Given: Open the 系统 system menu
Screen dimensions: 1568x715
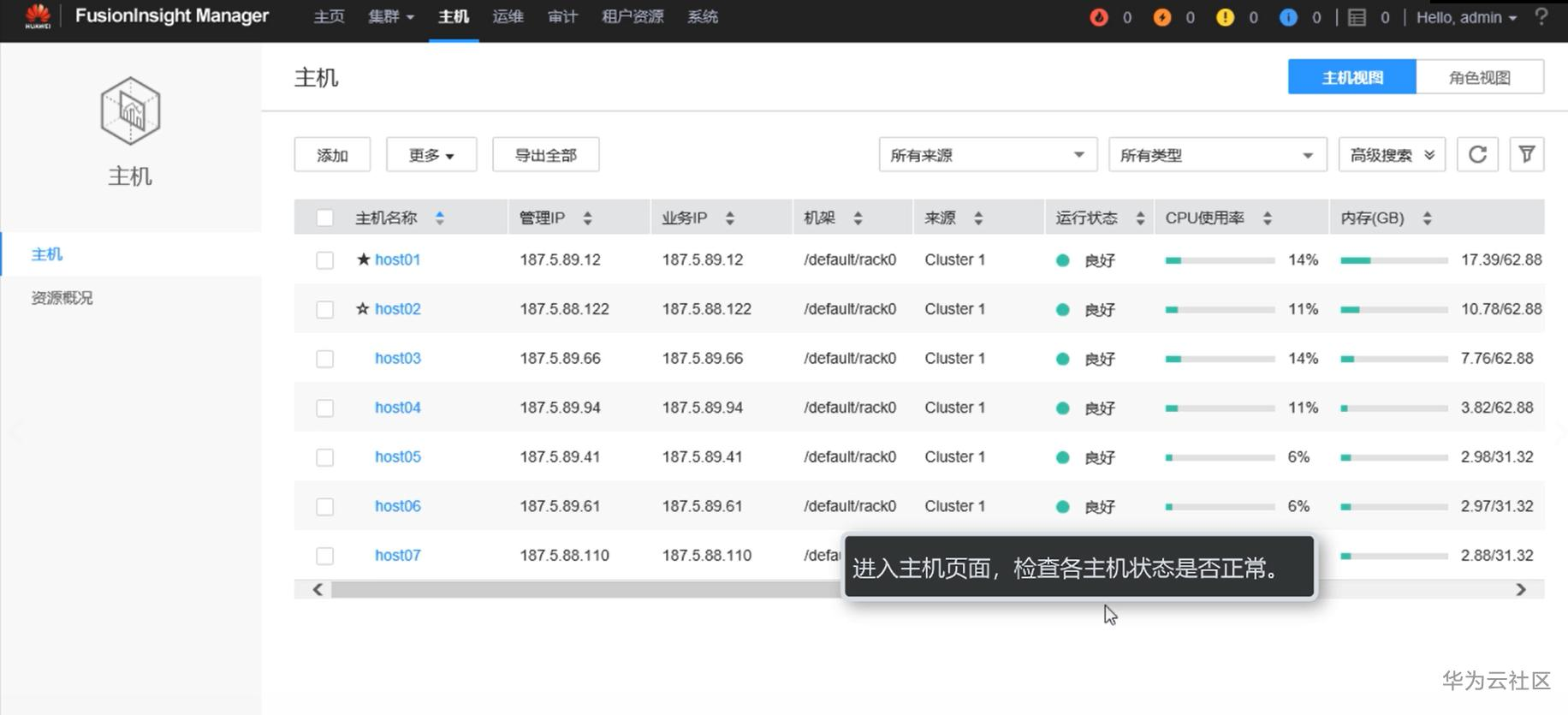Looking at the screenshot, I should [703, 17].
